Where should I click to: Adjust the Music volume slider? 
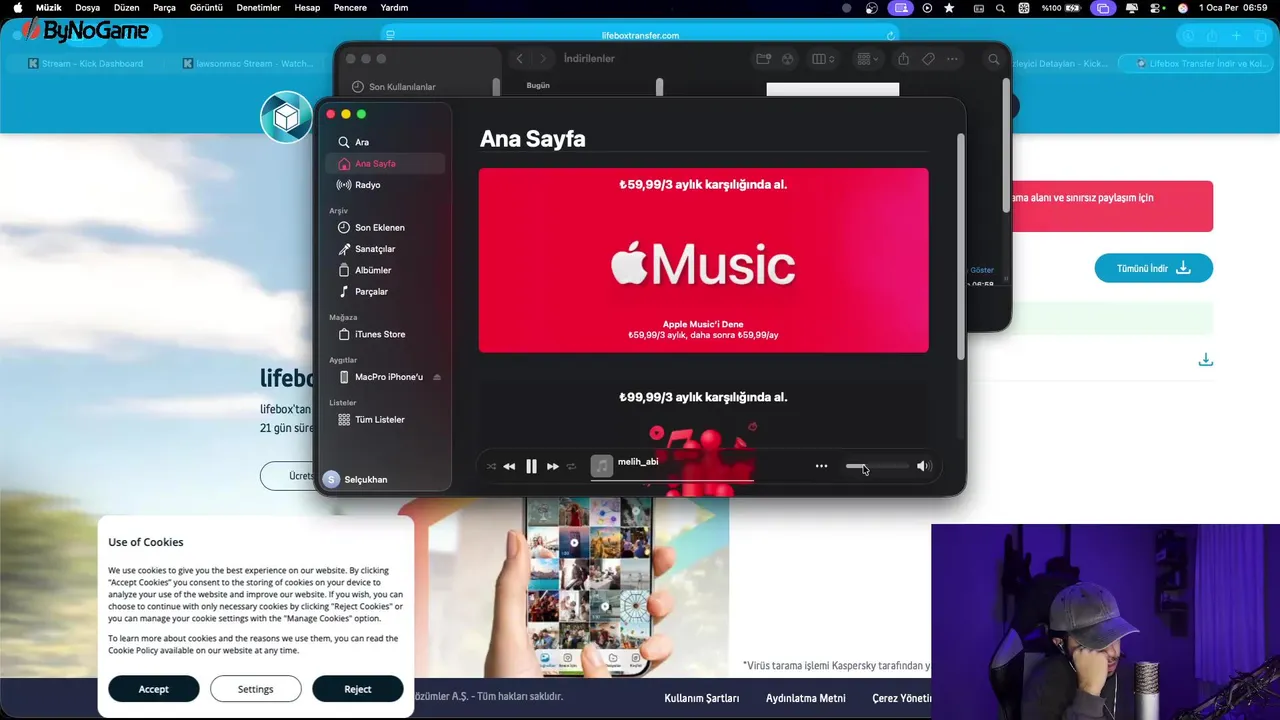point(877,466)
